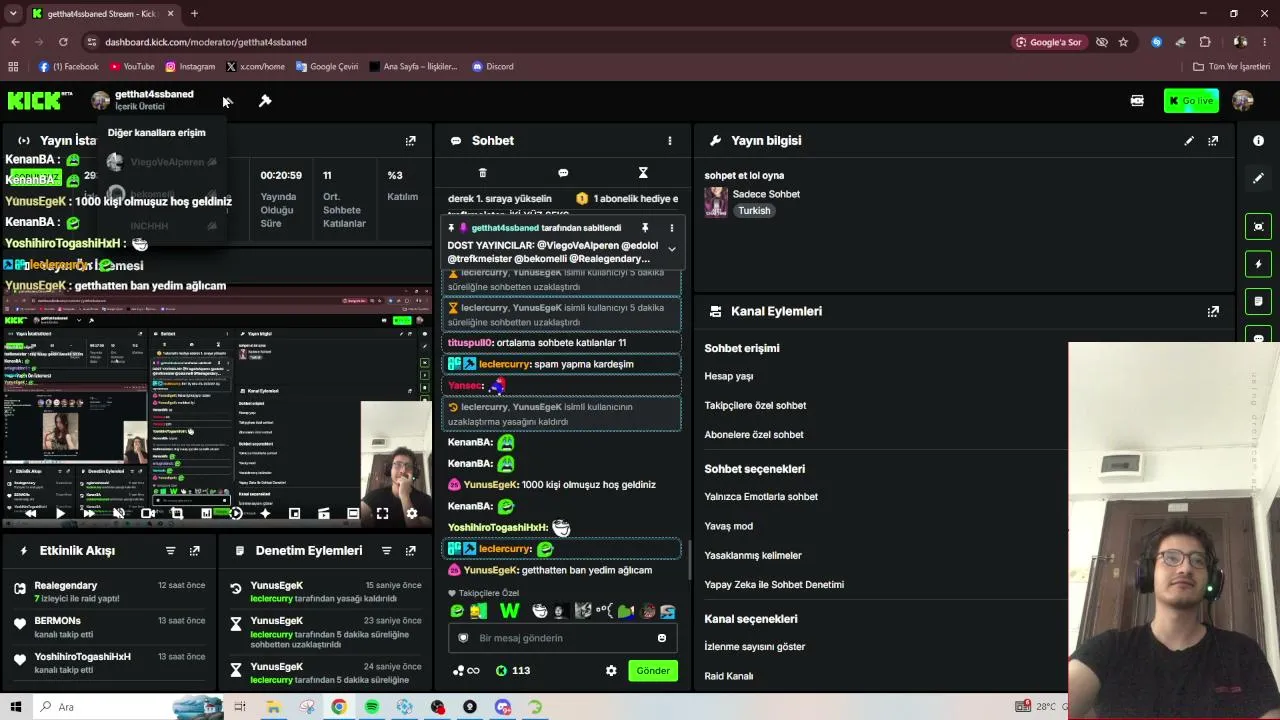Screen dimensions: 1280x720
Task: Toggle activity feed lightning icon in sidebar
Action: (x=1259, y=264)
